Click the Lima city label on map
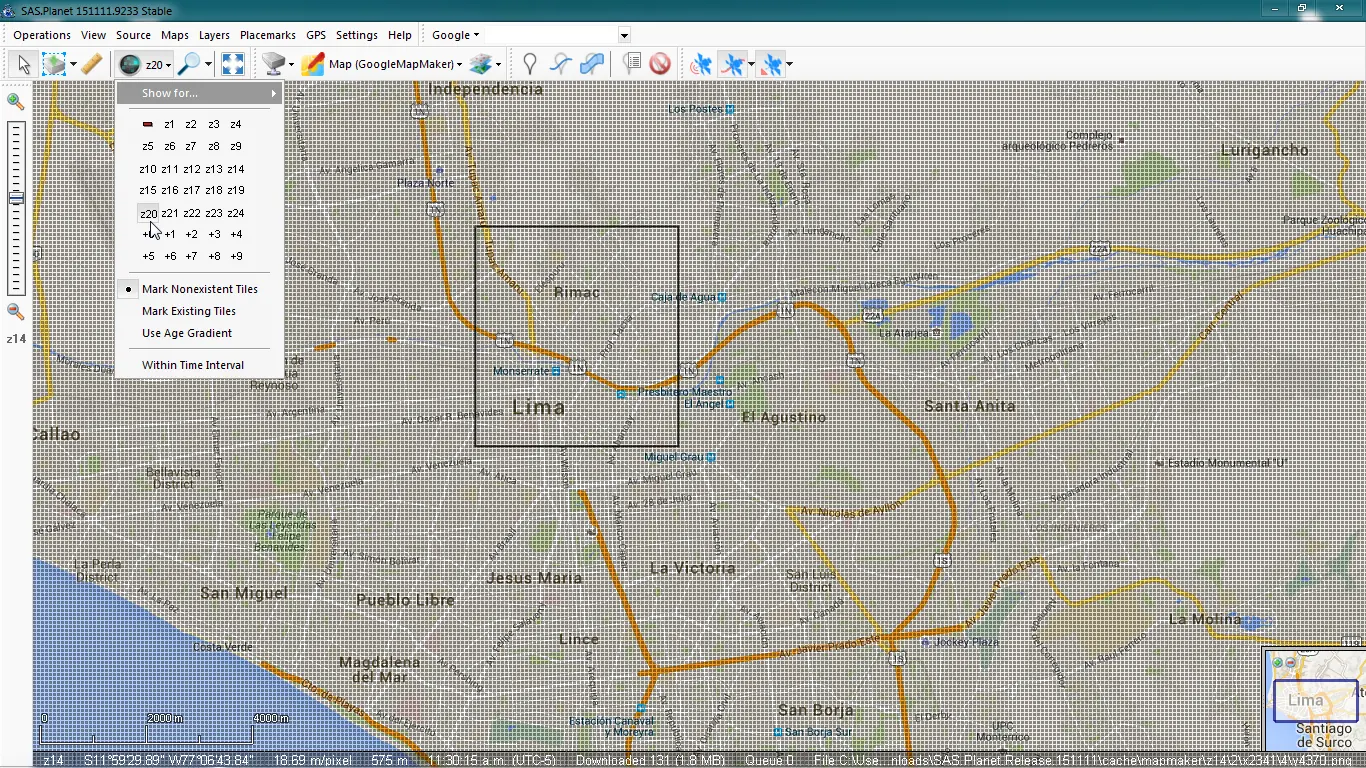 point(539,407)
